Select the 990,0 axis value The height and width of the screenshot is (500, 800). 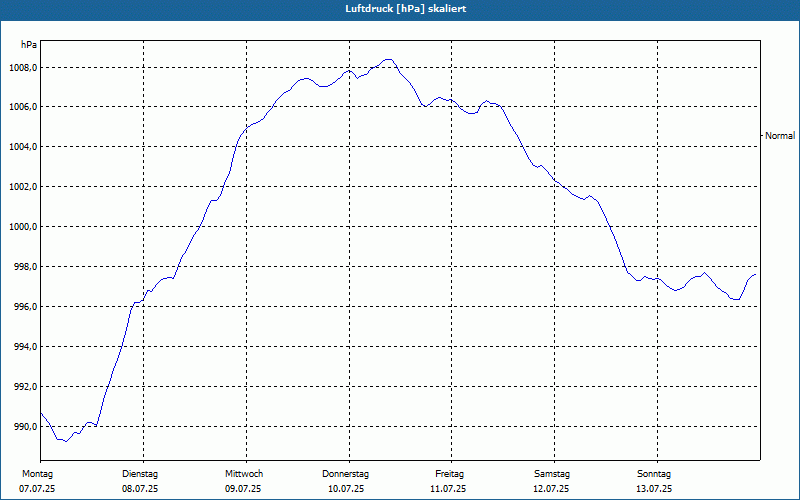(25, 427)
